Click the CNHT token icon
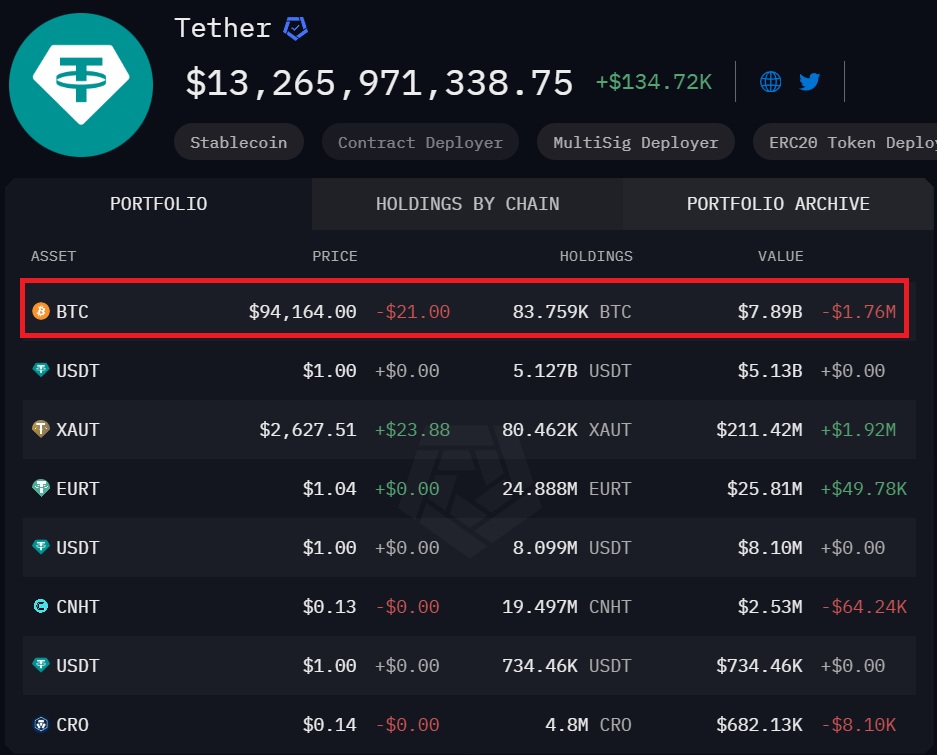The width and height of the screenshot is (937, 755). point(41,606)
